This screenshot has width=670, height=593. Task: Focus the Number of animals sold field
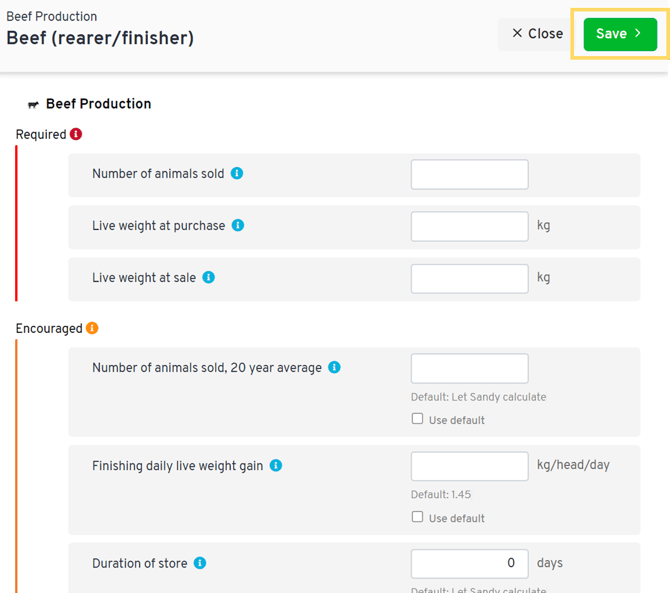point(469,174)
